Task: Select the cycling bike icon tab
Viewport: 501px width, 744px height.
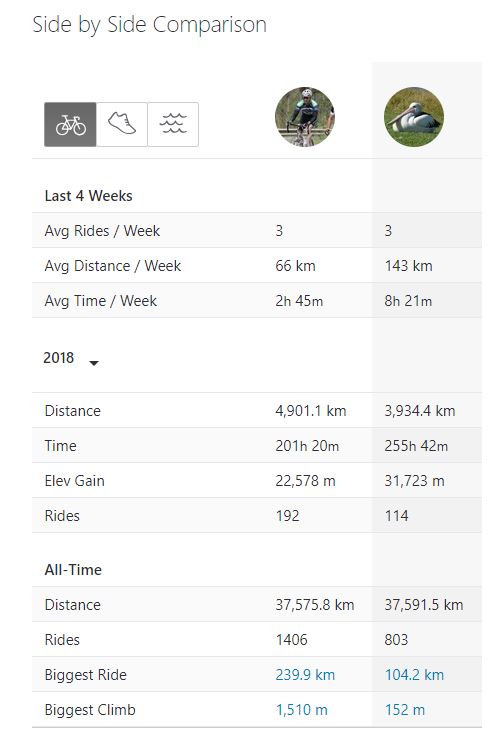Action: pyautogui.click(x=70, y=124)
